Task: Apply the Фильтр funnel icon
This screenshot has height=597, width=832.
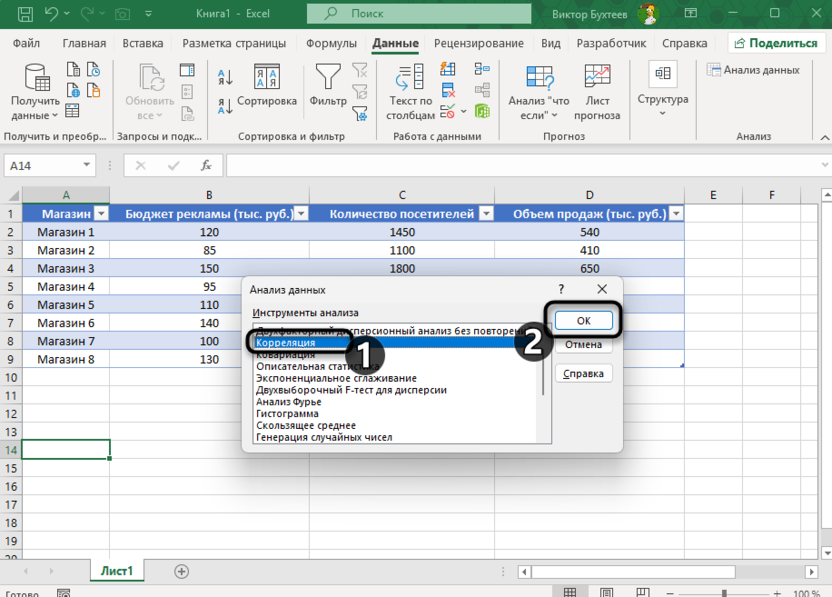Action: (x=328, y=78)
